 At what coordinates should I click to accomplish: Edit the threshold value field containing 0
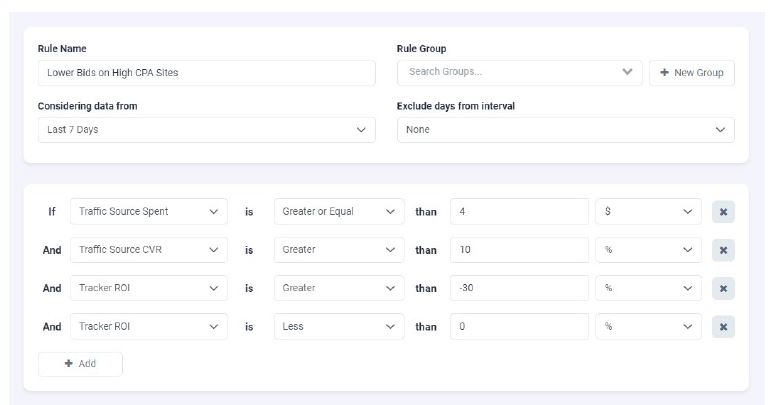click(x=519, y=326)
